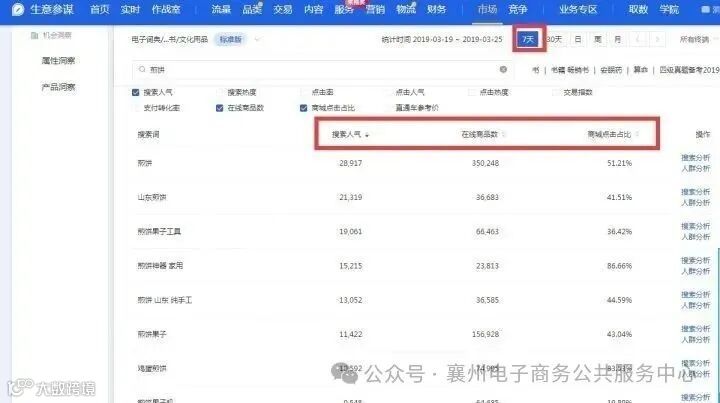Image resolution: width=720 pixels, height=403 pixels.
Task: Click suggested keyword 书籍 畅销书
Action: click(570, 70)
